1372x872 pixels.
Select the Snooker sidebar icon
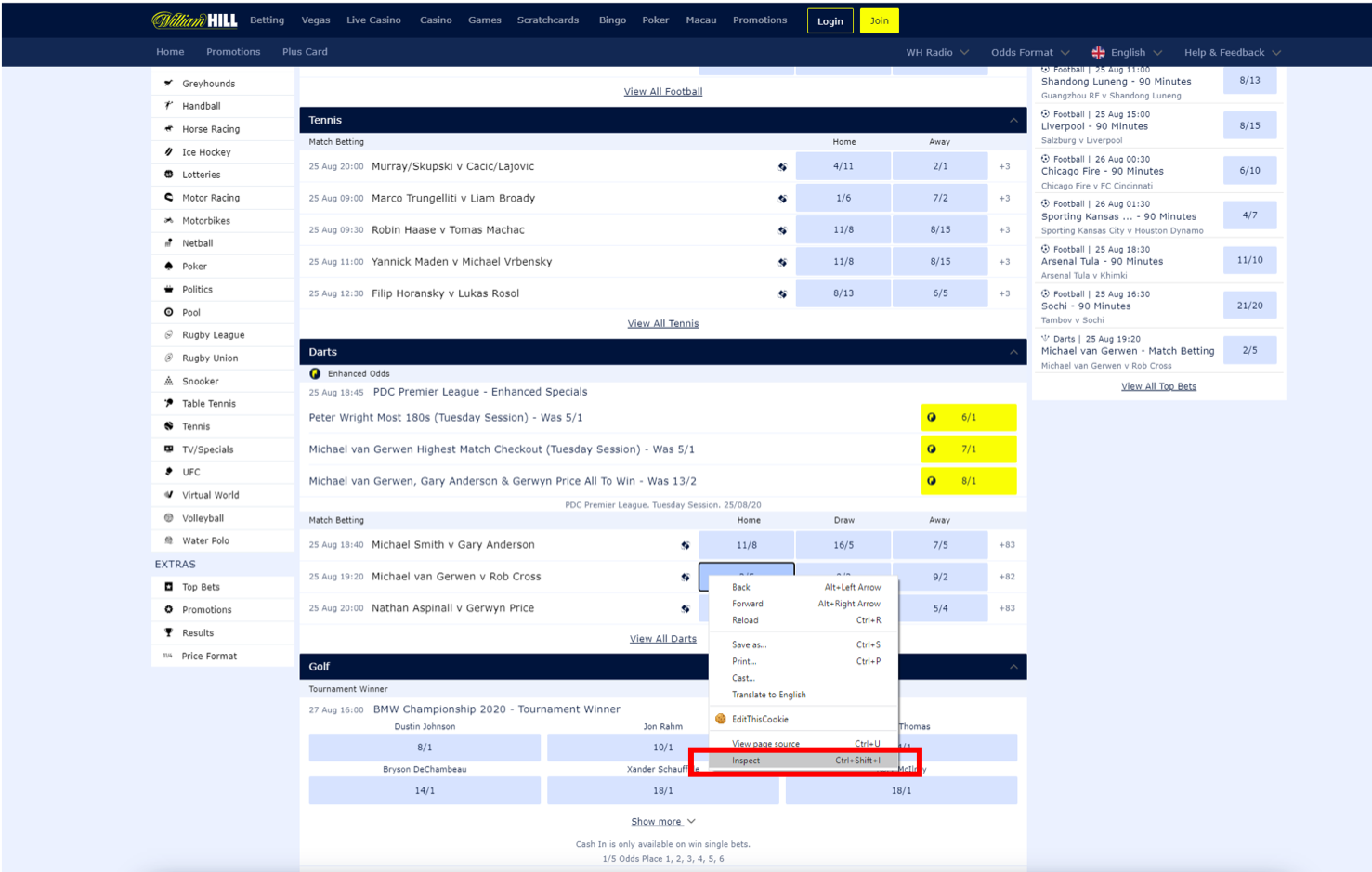pos(168,381)
